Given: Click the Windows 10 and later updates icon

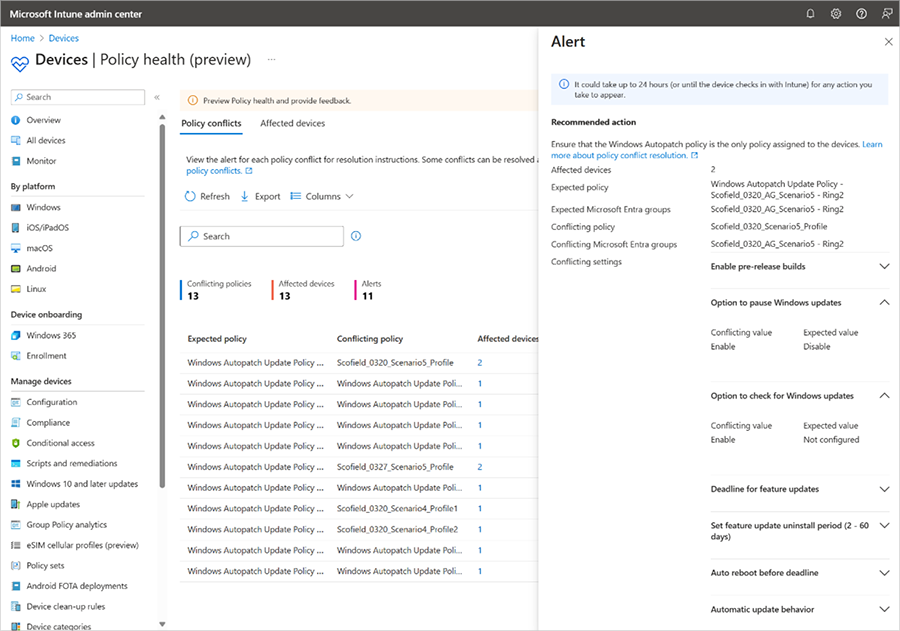Looking at the screenshot, I should [15, 484].
